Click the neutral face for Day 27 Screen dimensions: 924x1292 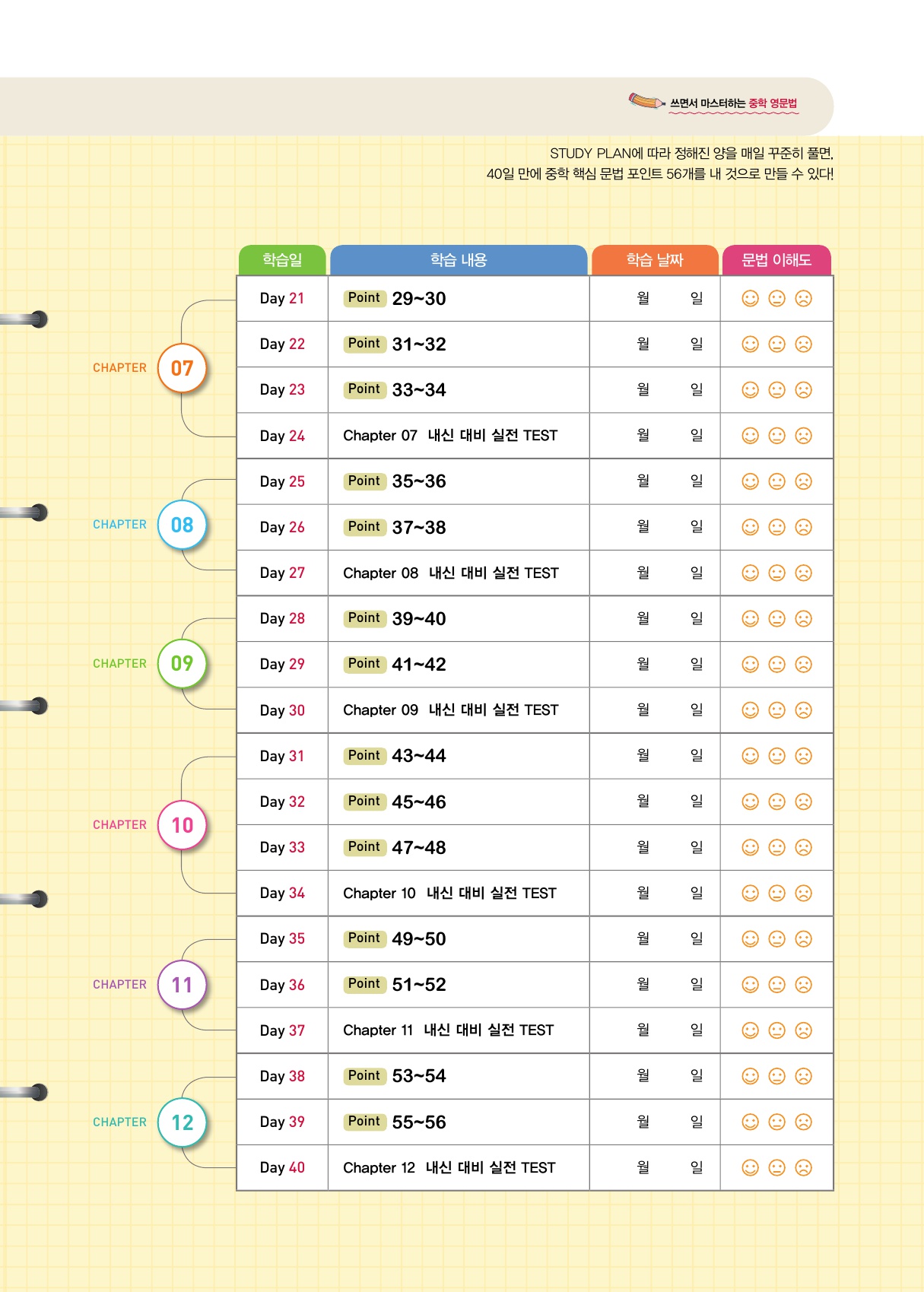(776, 573)
